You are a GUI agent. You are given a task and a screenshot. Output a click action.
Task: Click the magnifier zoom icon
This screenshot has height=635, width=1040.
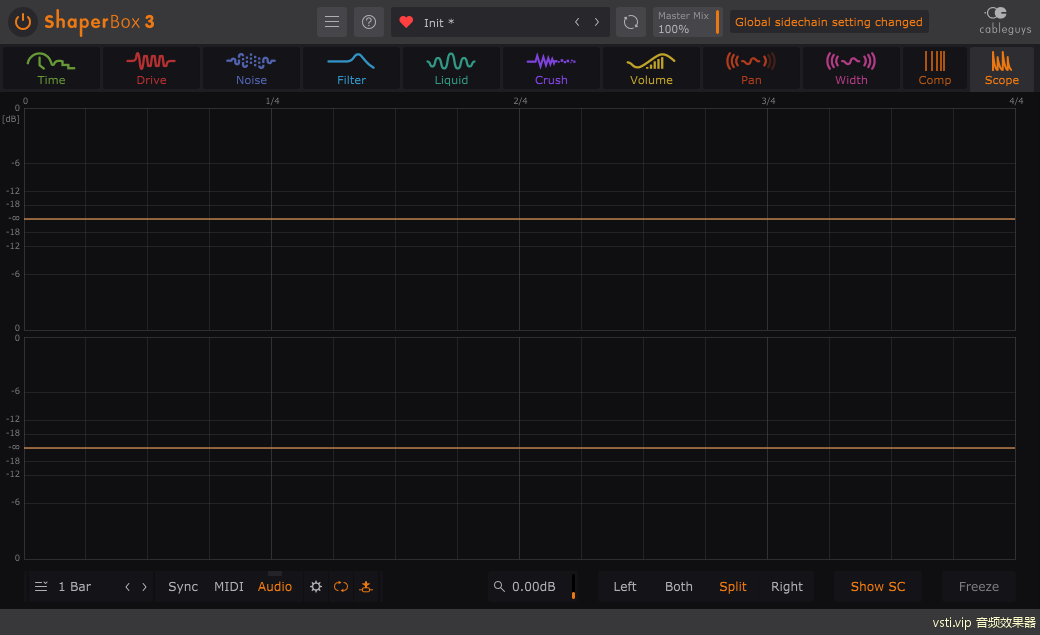[499, 586]
